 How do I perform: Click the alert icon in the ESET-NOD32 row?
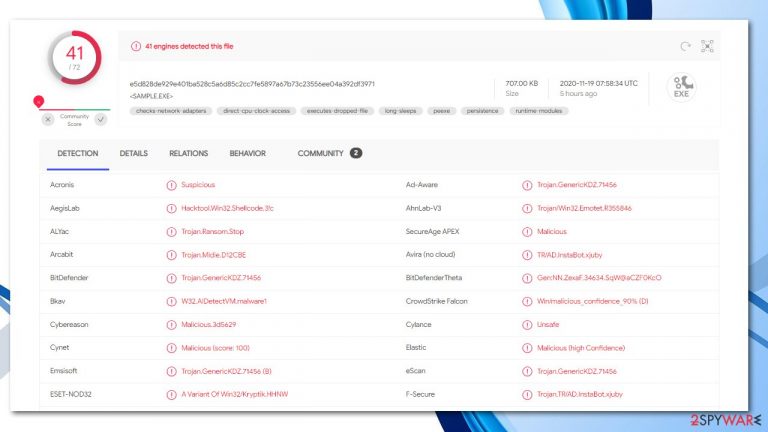[171, 395]
